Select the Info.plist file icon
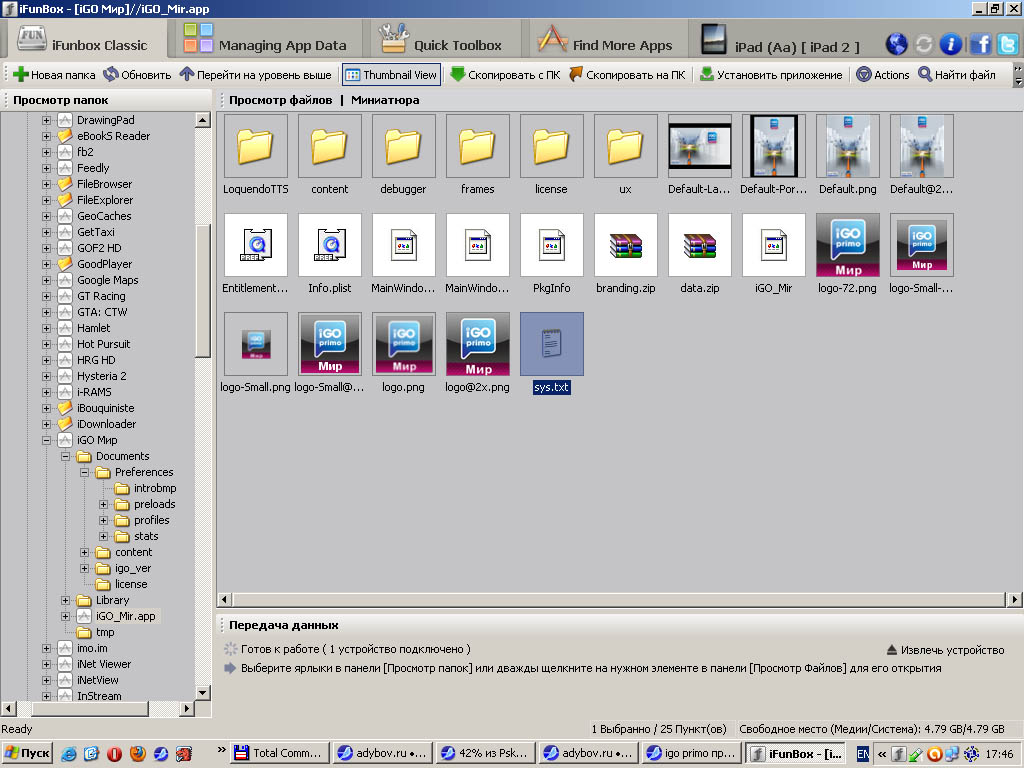 tap(330, 246)
